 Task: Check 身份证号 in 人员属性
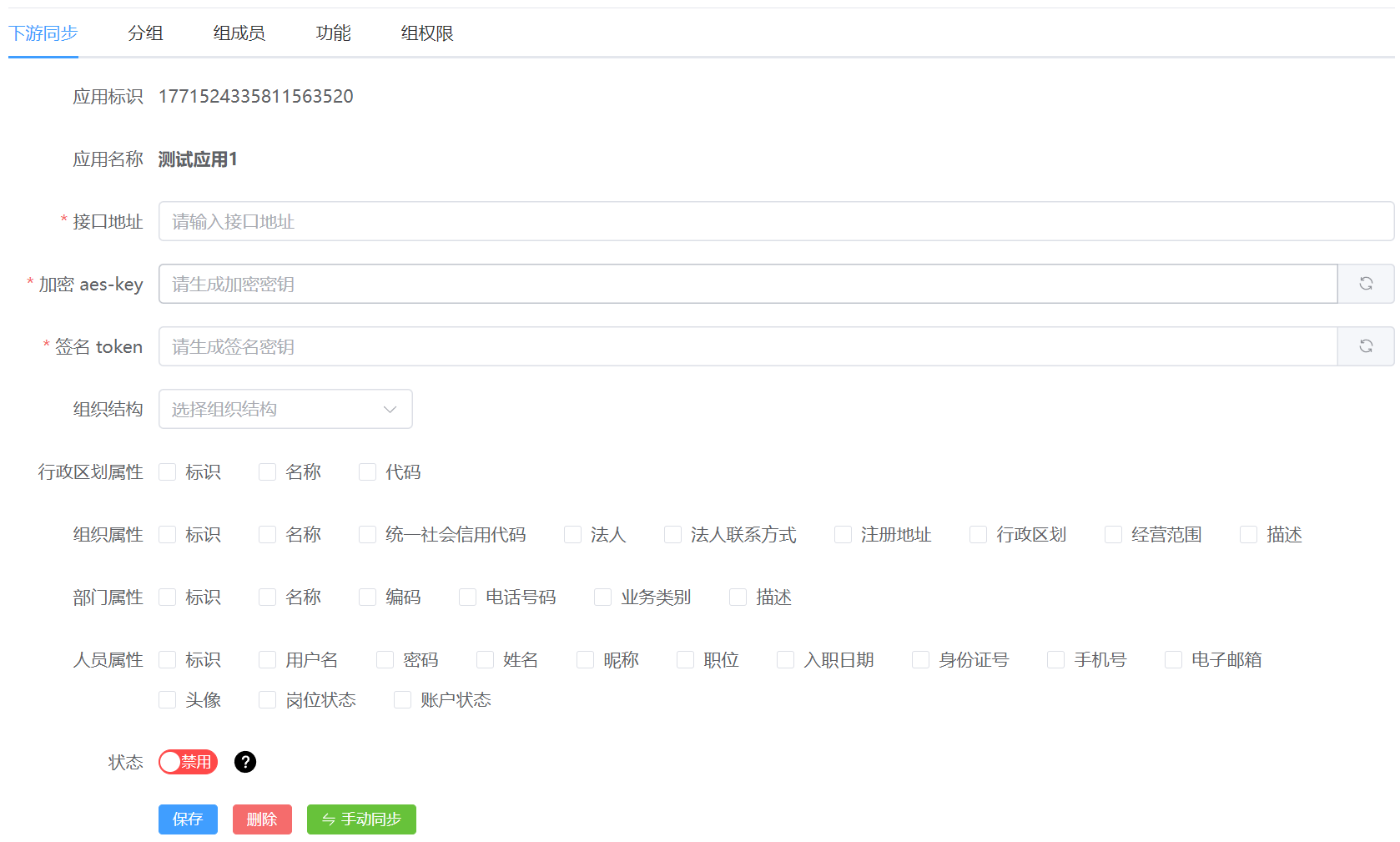click(x=920, y=659)
